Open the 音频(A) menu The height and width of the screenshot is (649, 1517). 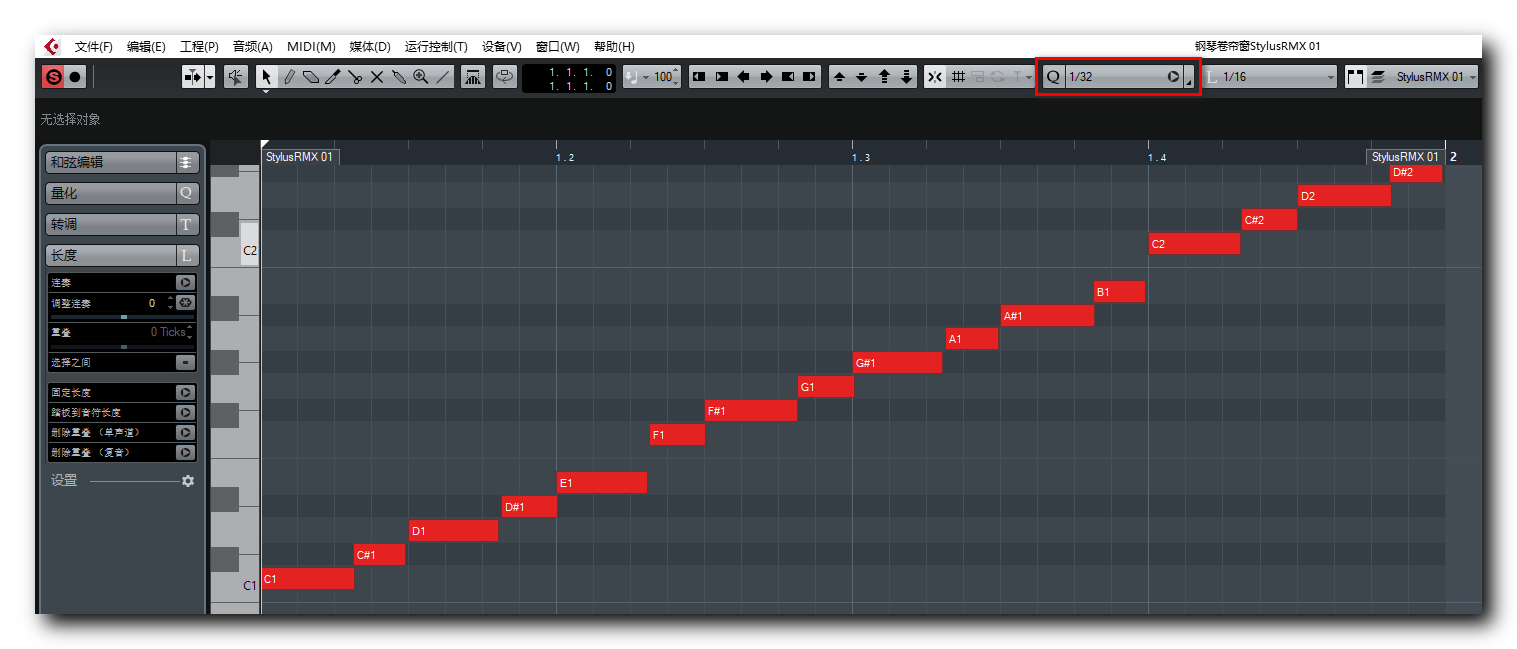(x=252, y=46)
